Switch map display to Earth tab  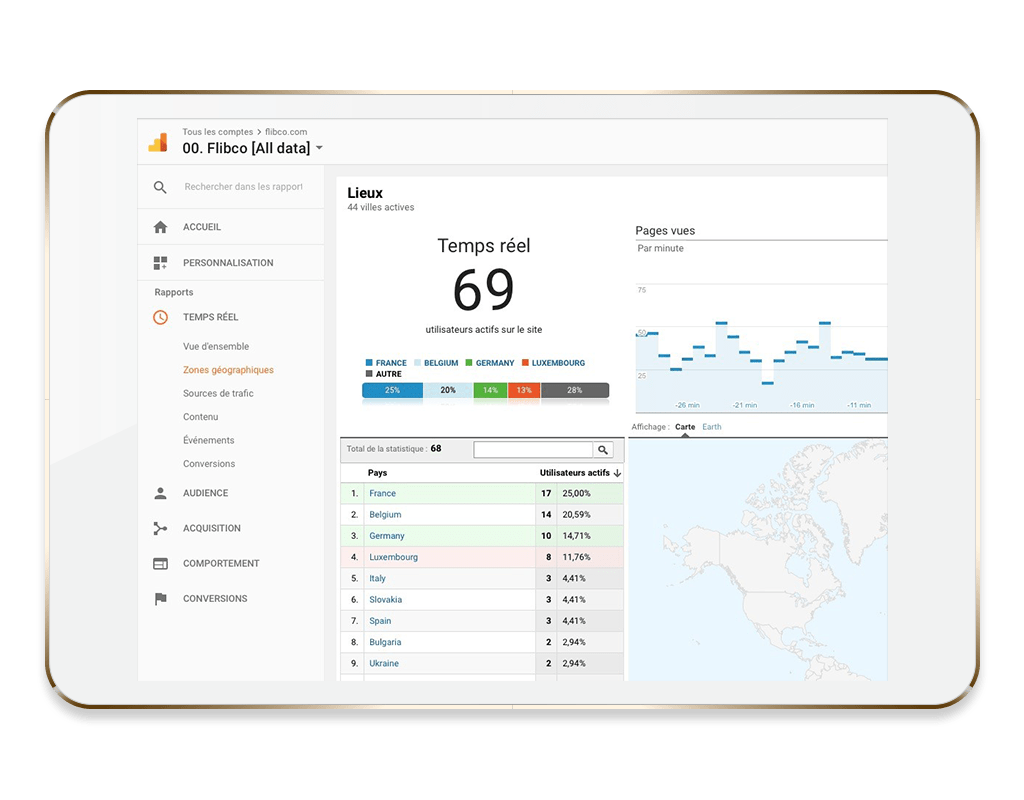tap(712, 427)
